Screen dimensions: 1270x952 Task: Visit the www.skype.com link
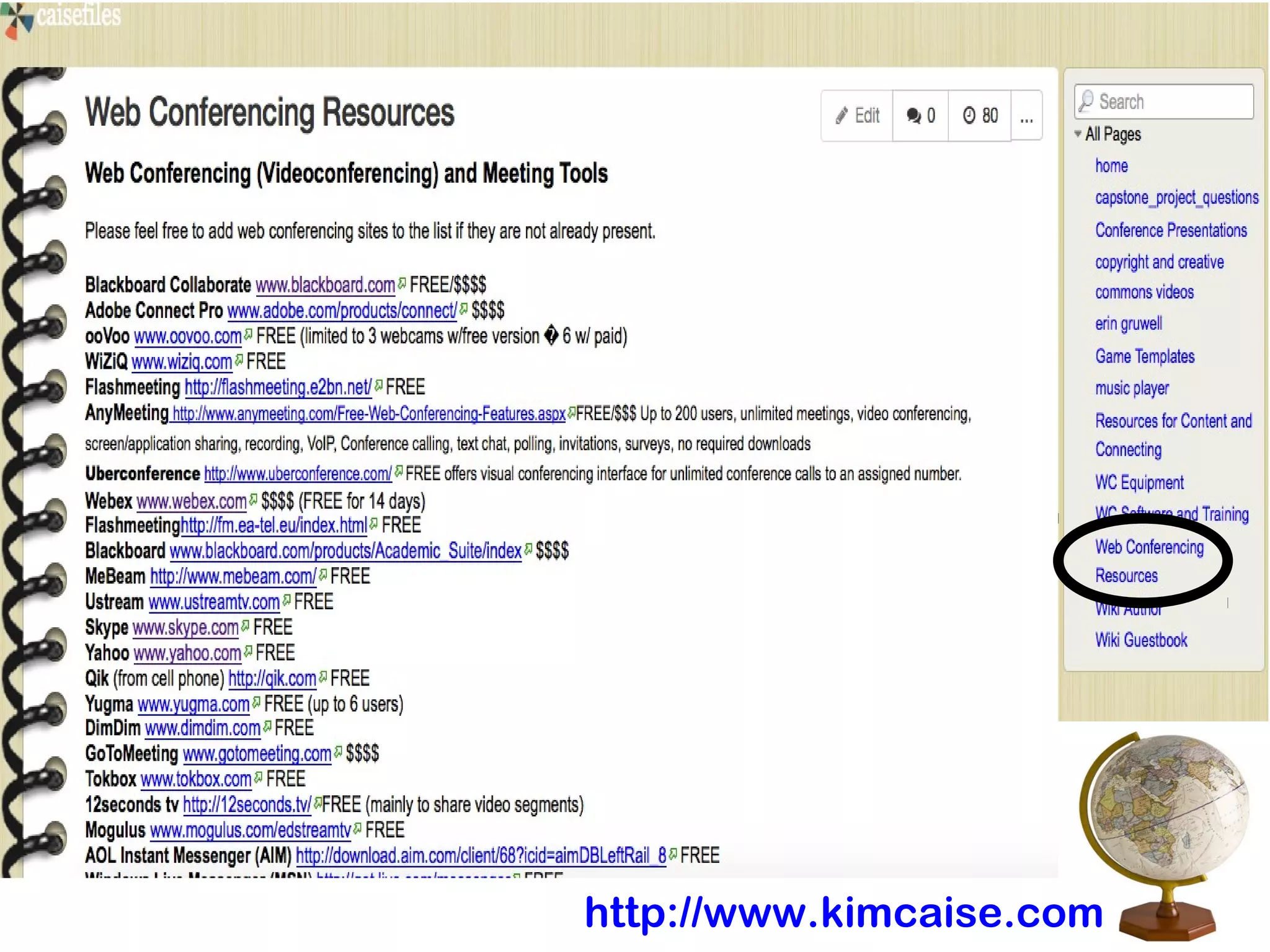(x=185, y=628)
